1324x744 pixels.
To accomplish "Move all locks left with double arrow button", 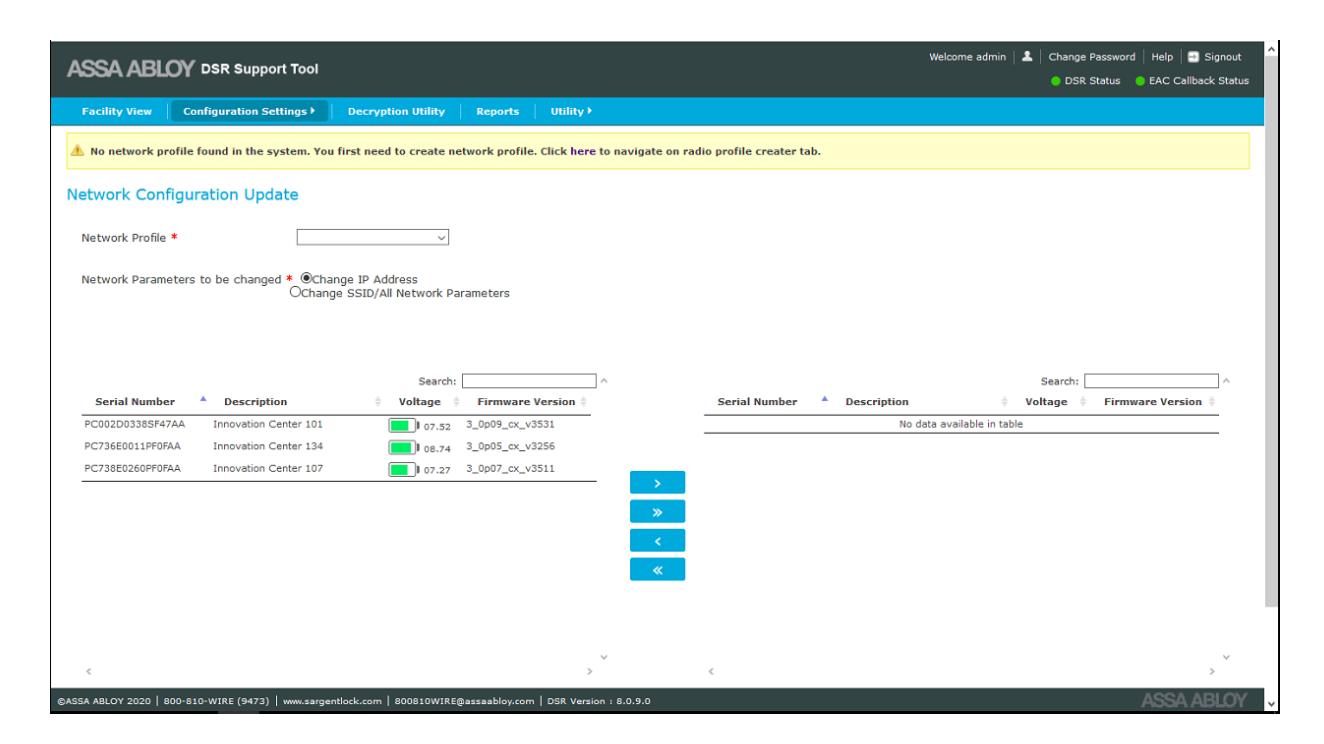I will (x=657, y=569).
